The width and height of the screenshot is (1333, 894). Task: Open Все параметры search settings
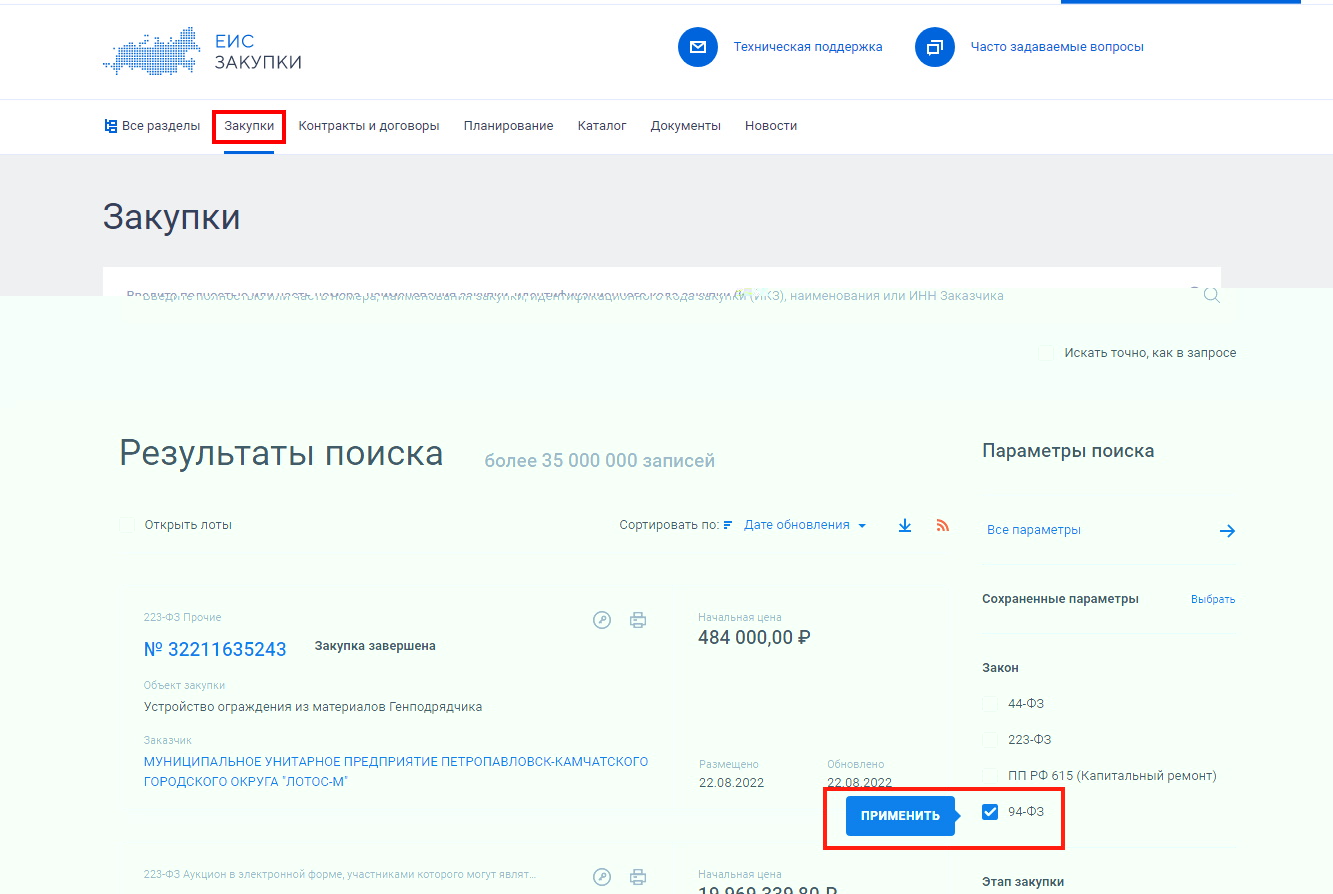click(x=1034, y=530)
